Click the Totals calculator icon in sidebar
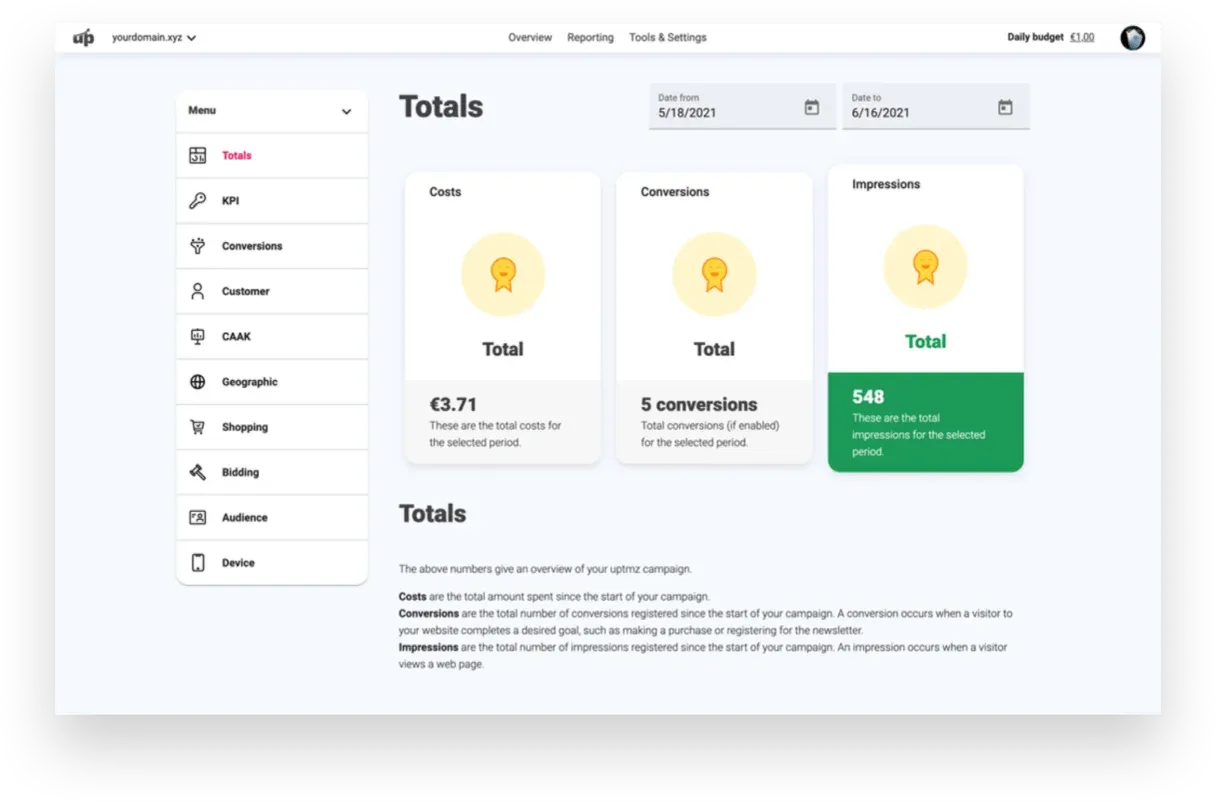Screen dimensions: 1216x802 [x=198, y=155]
